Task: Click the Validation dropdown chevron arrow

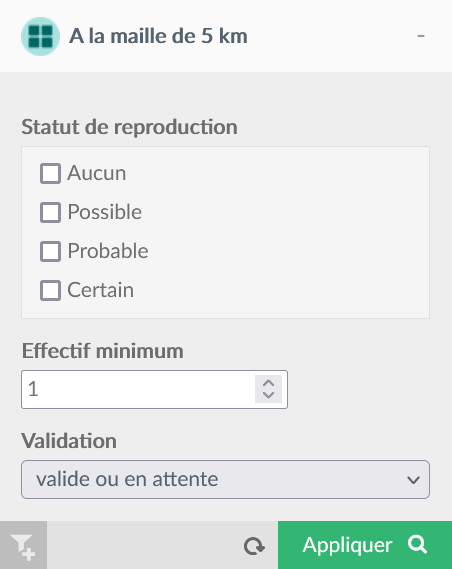Action: 413,480
